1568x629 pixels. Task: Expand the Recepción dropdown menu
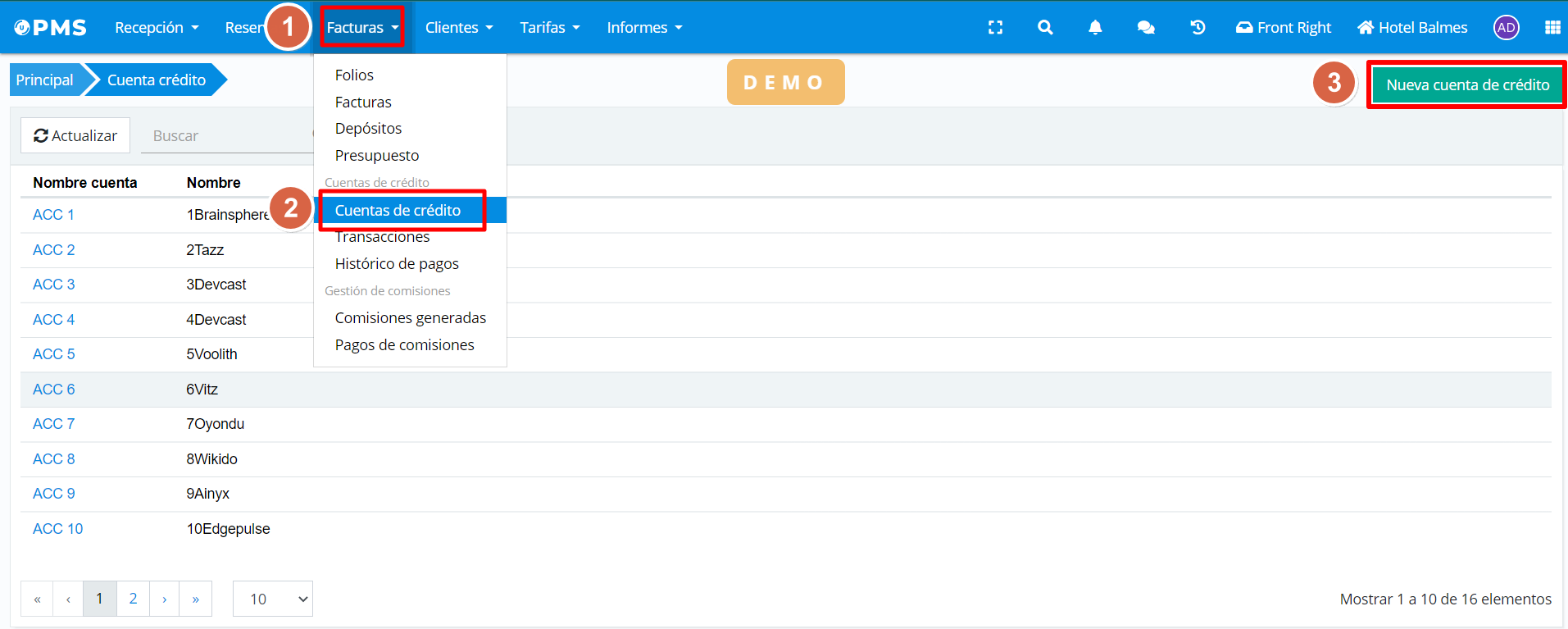(157, 27)
